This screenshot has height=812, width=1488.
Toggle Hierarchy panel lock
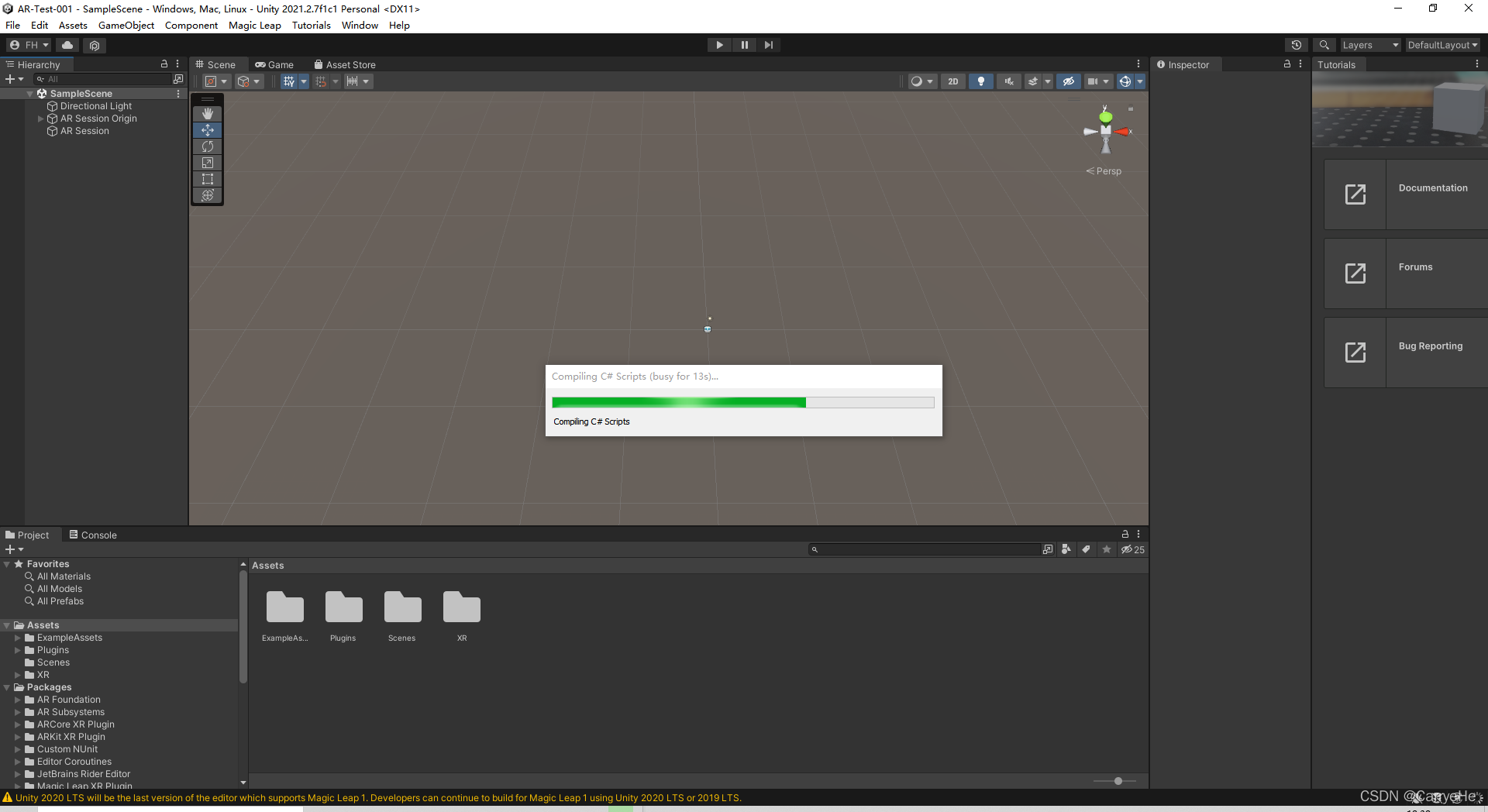(x=164, y=64)
